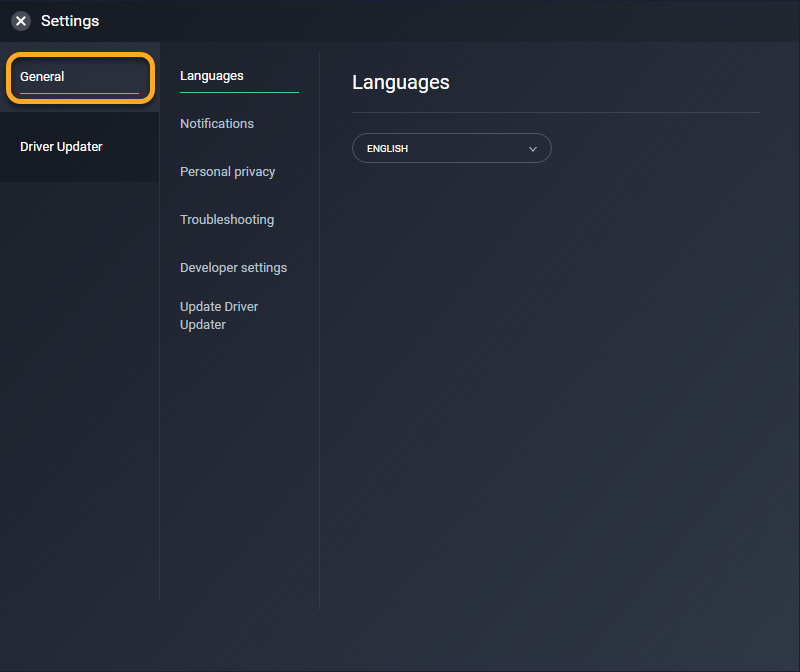Click the white underline beneath General
This screenshot has width=800, height=672.
[79, 93]
